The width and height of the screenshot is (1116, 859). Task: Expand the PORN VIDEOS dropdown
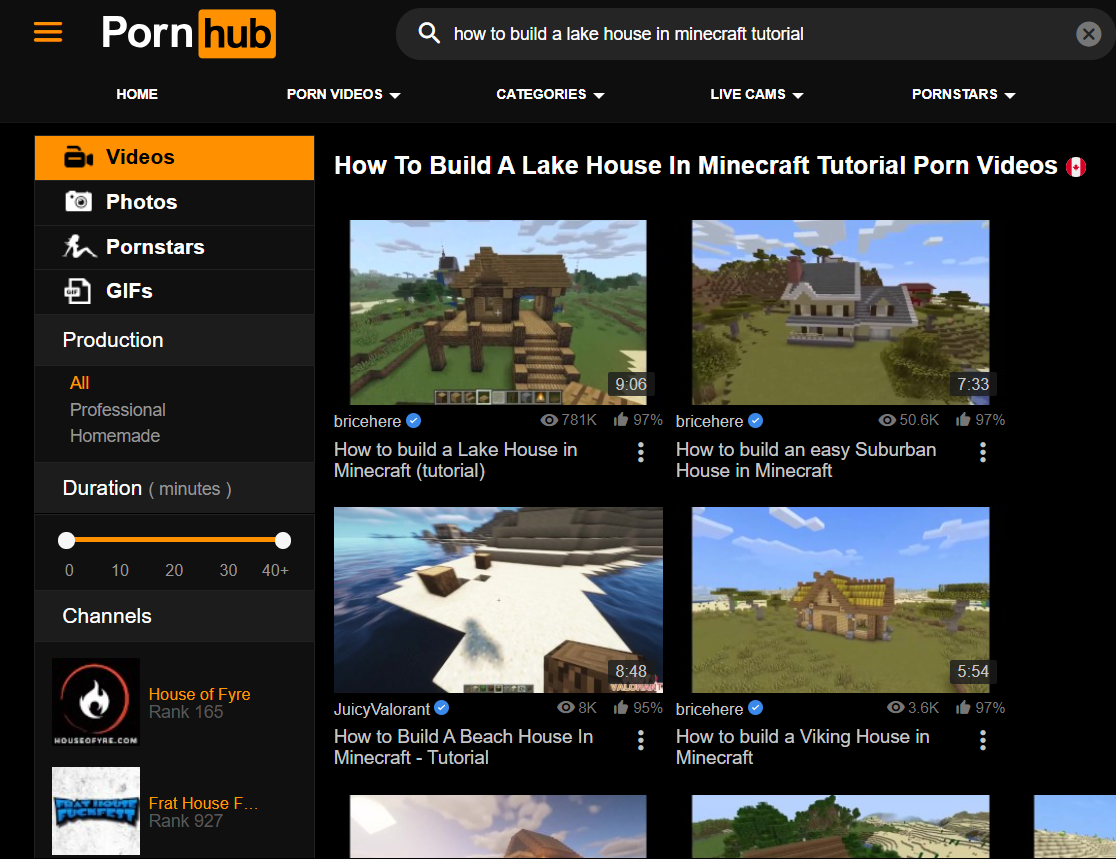(x=344, y=94)
